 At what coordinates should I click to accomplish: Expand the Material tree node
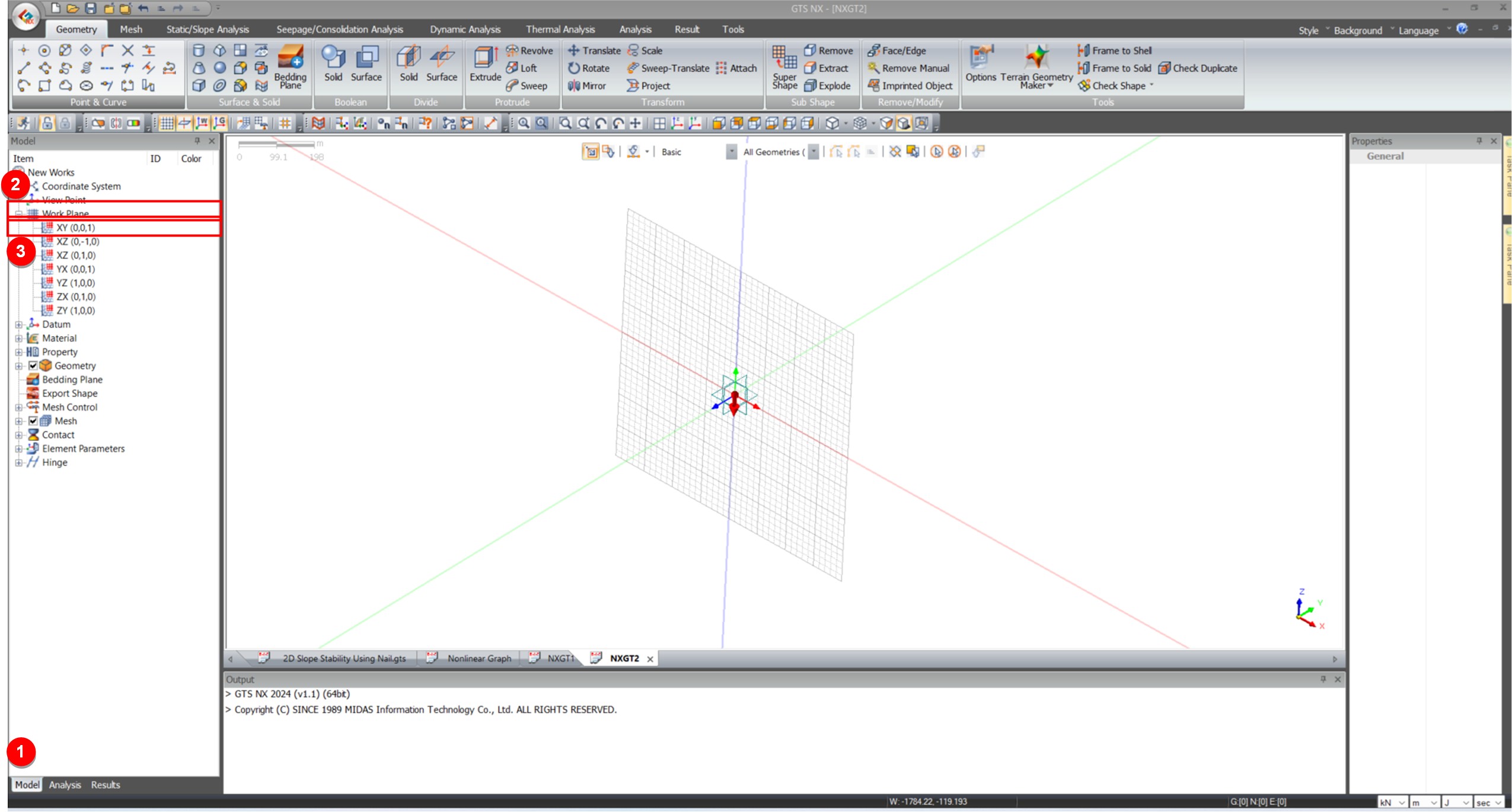point(18,338)
